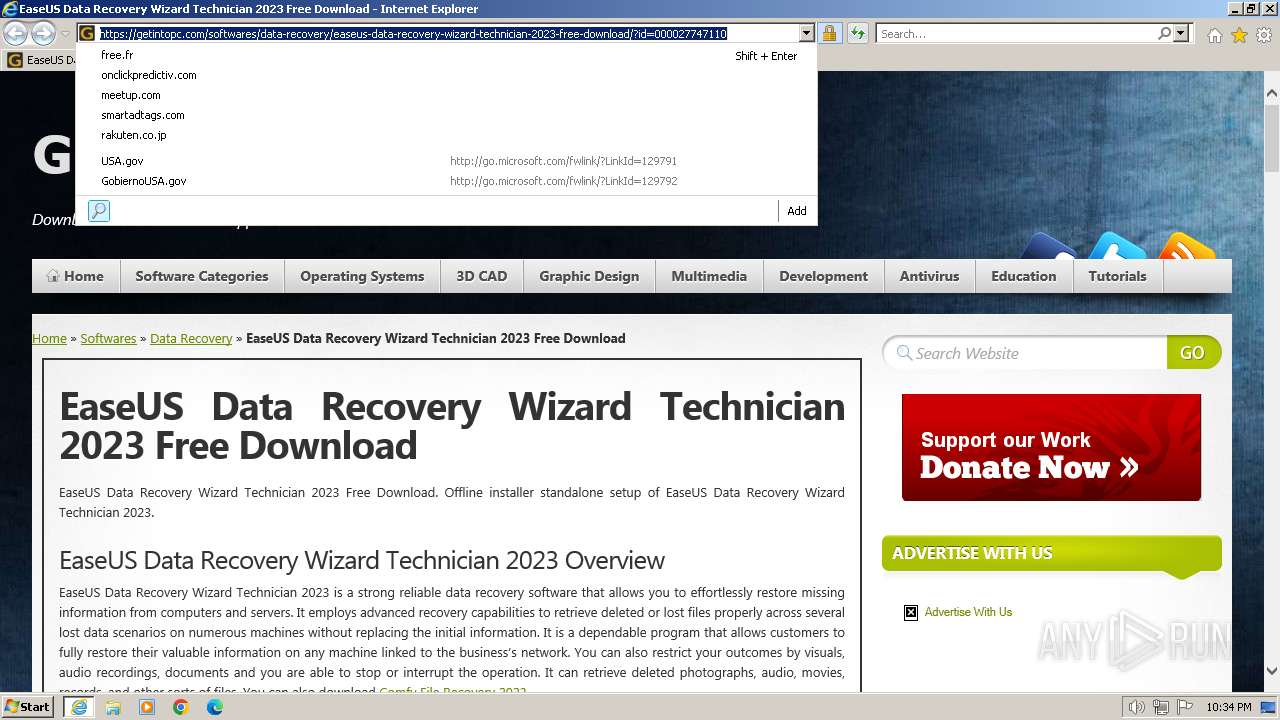Focus the IE Search box
The width and height of the screenshot is (1280, 720).
point(1016,34)
